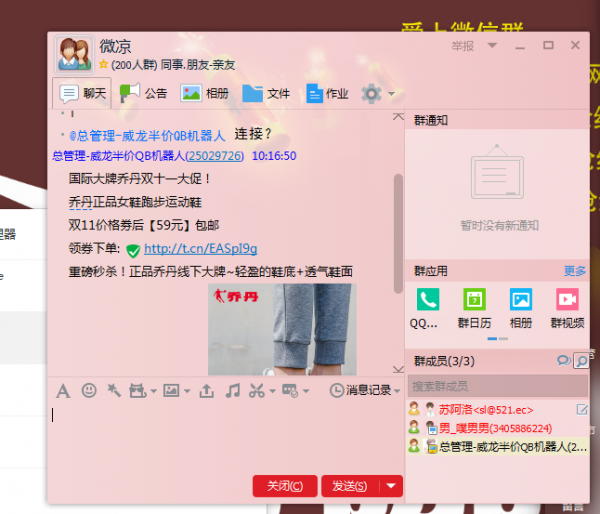Open the 作业 tab
Screen dimensions: 600x514
coord(327,93)
